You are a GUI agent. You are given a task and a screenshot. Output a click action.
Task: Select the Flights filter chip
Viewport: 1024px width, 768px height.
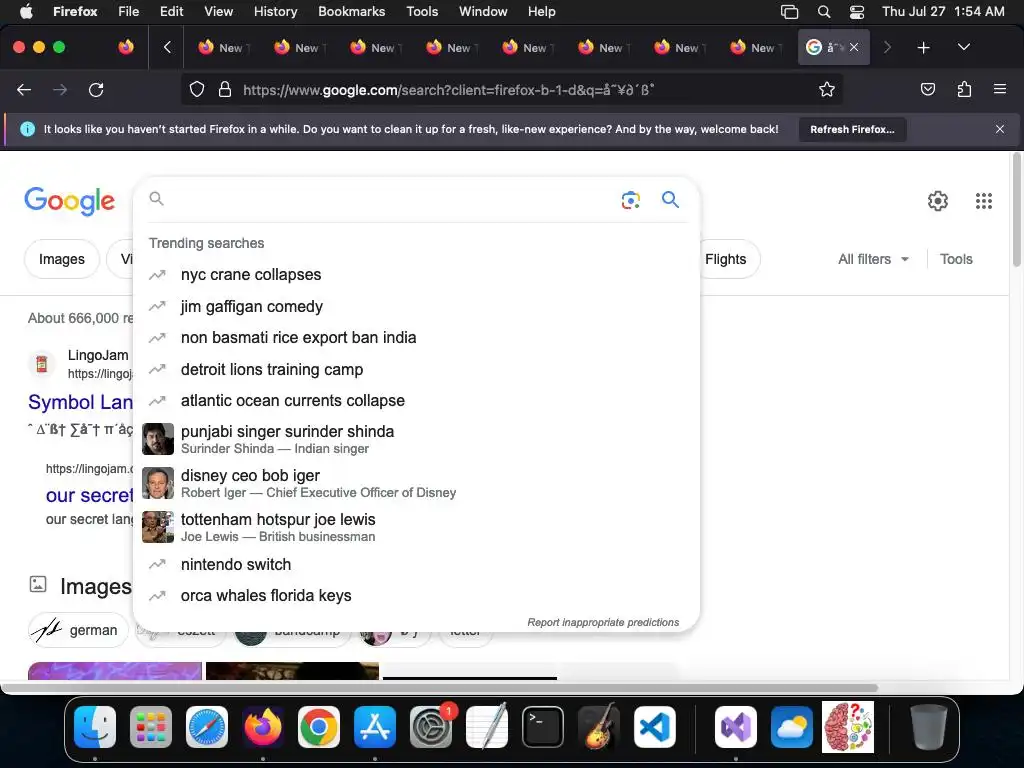coord(729,259)
